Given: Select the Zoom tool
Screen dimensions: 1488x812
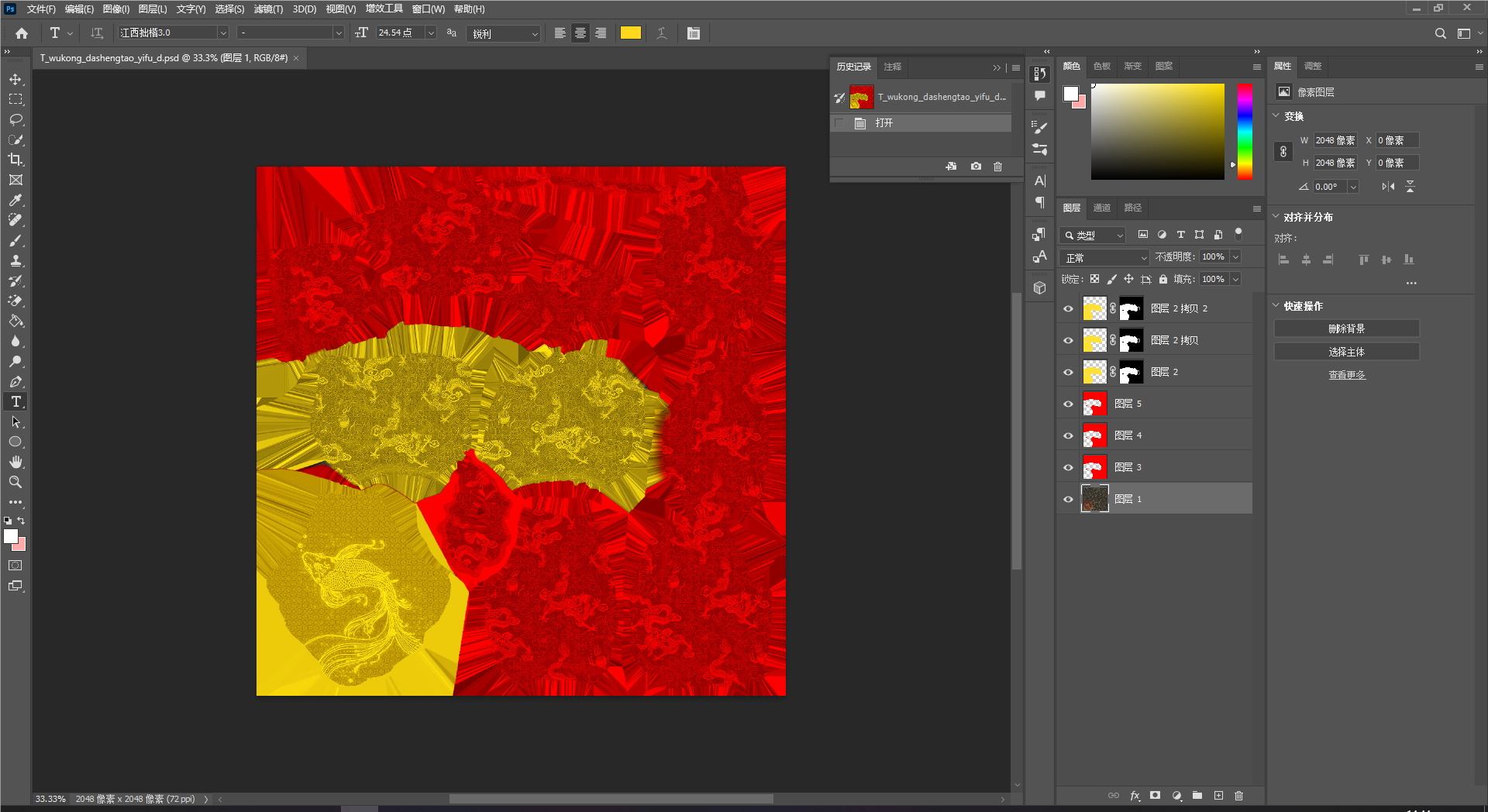Looking at the screenshot, I should tap(15, 482).
